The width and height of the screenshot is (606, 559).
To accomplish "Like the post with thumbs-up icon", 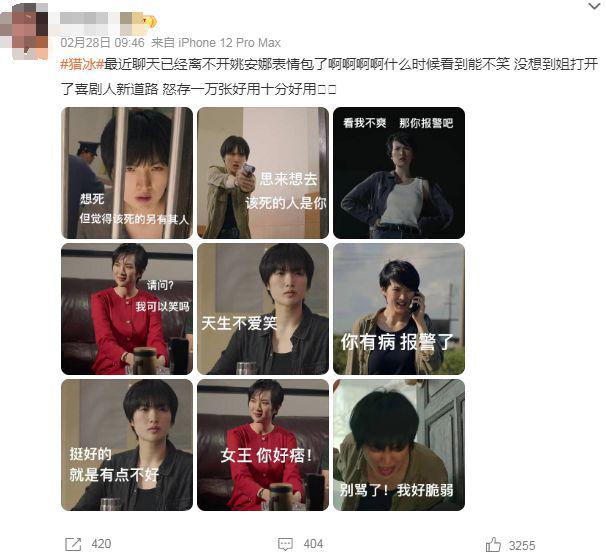I will point(493,545).
